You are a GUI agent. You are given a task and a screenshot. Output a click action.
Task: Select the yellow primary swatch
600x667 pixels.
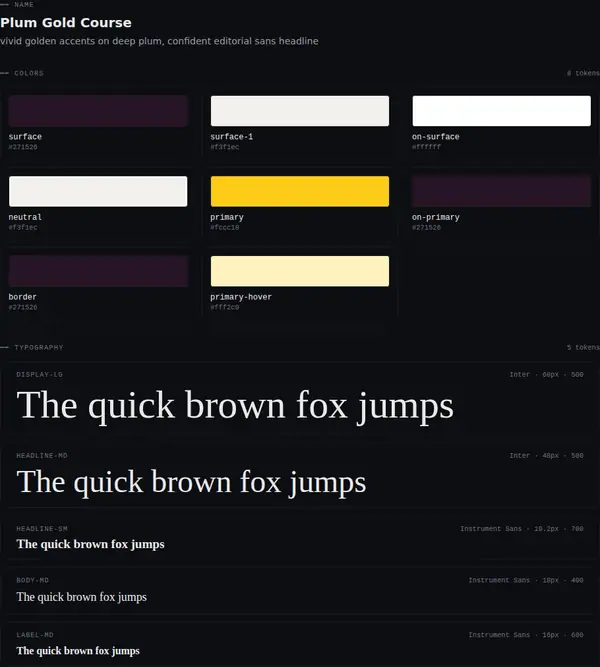coord(300,191)
